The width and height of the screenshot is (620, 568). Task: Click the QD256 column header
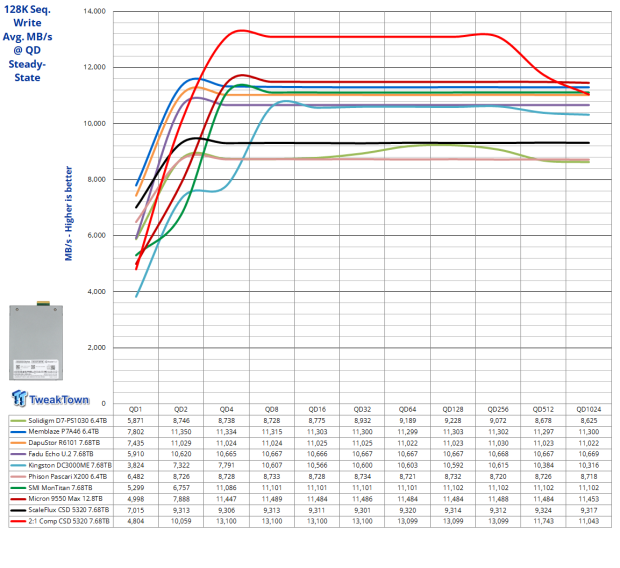coord(498,409)
